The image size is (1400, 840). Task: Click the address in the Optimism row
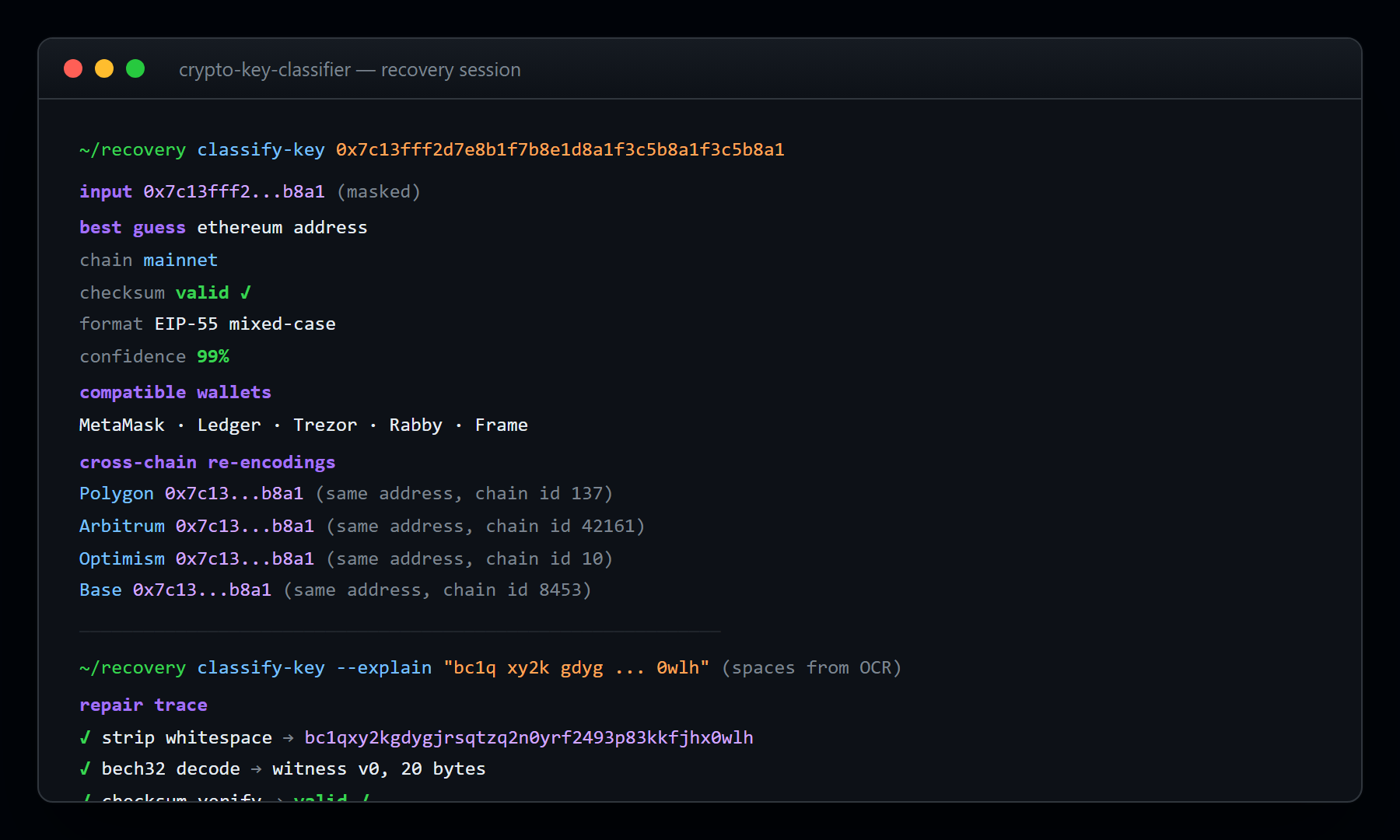245,558
